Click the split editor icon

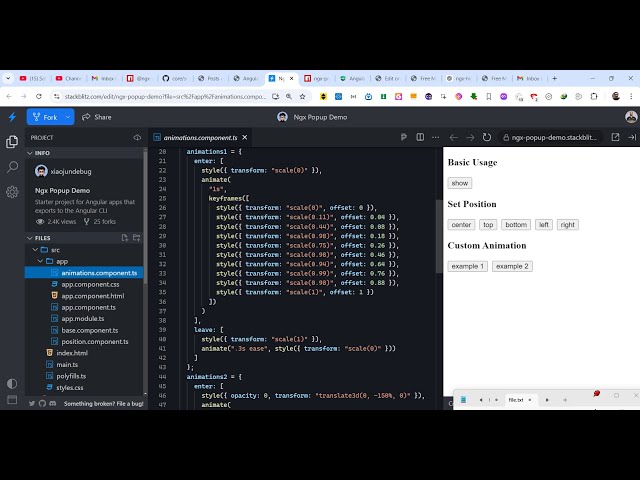(x=420, y=137)
